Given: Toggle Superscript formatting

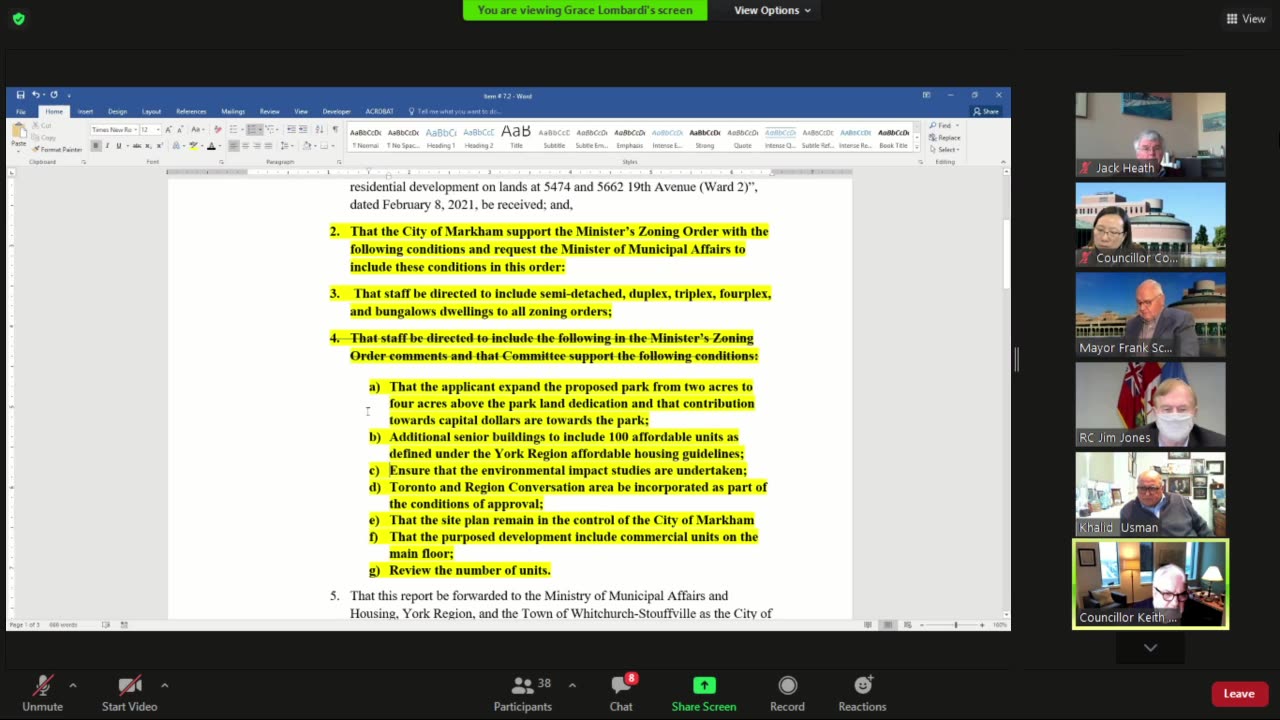Looking at the screenshot, I should [x=160, y=146].
